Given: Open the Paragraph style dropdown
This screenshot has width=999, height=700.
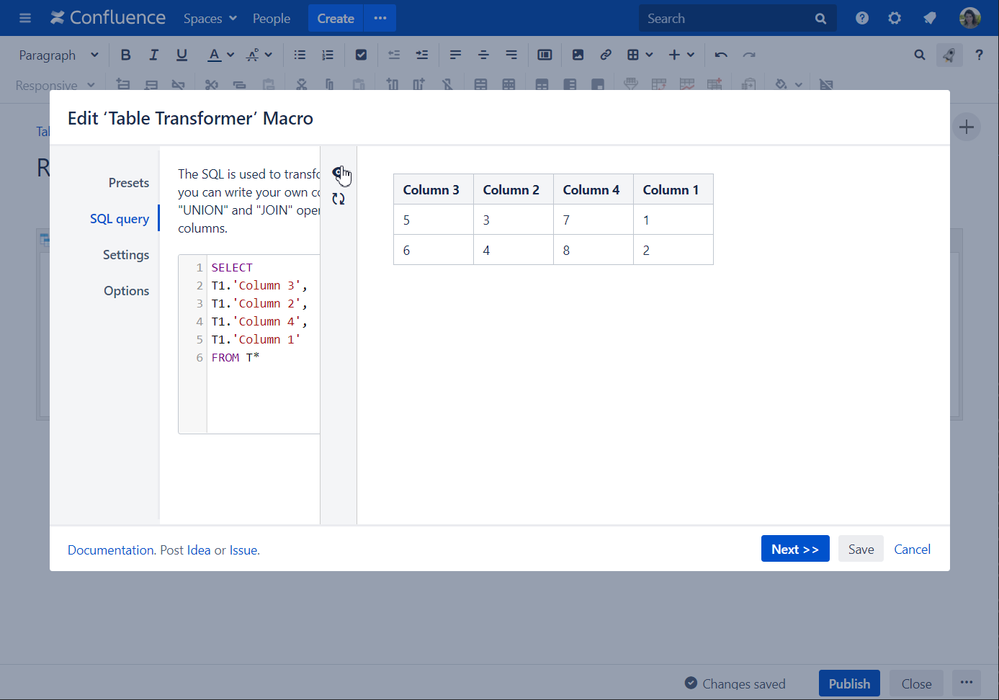Looking at the screenshot, I should (x=58, y=55).
